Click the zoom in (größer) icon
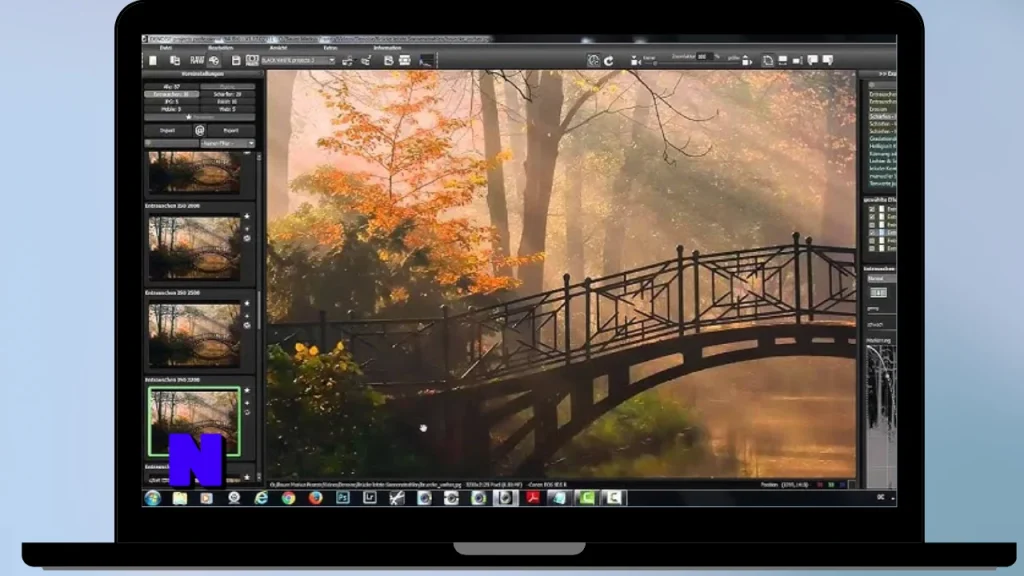The image size is (1024, 576). [747, 60]
